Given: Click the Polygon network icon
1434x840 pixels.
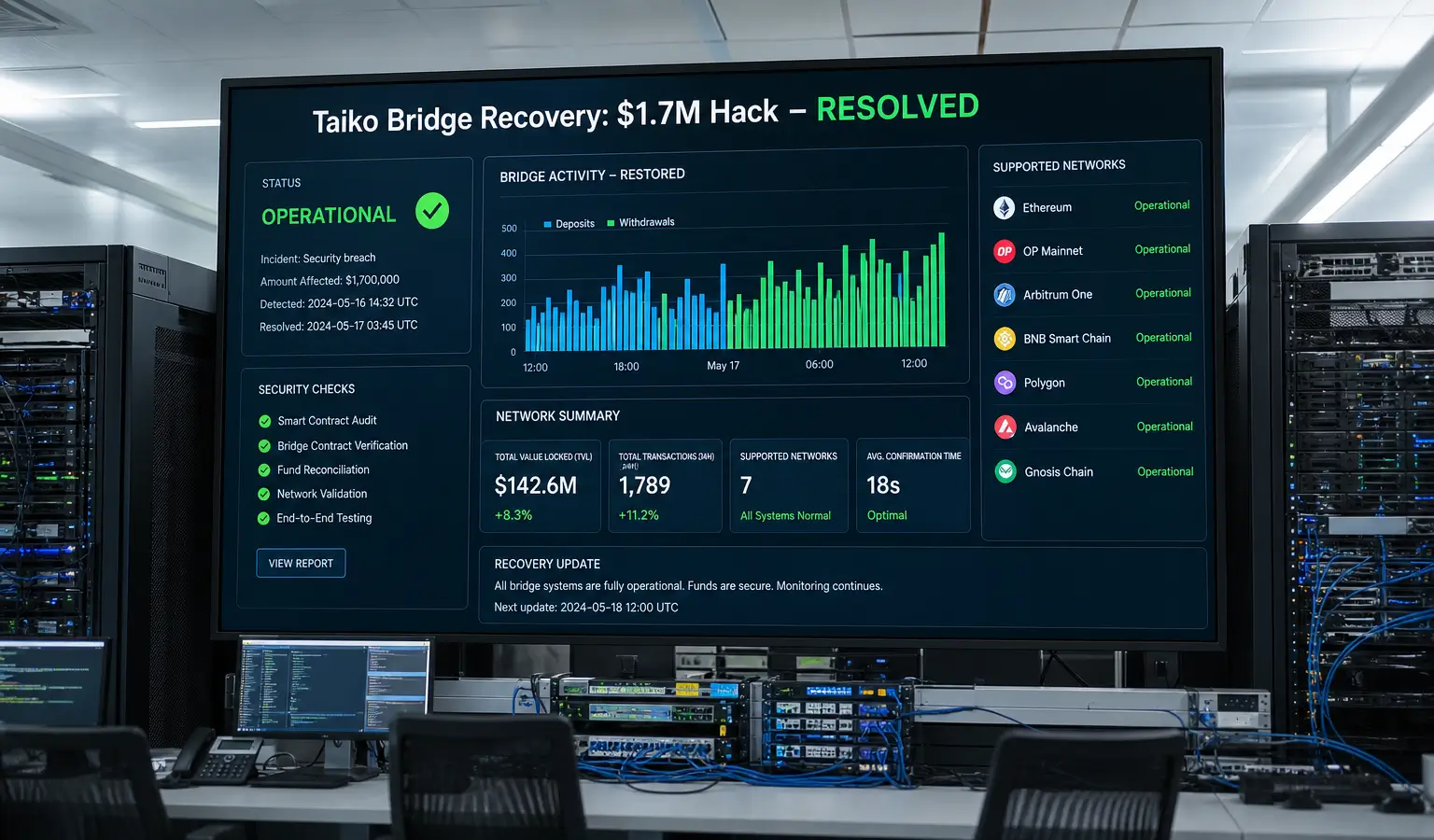Looking at the screenshot, I should click(x=1005, y=383).
